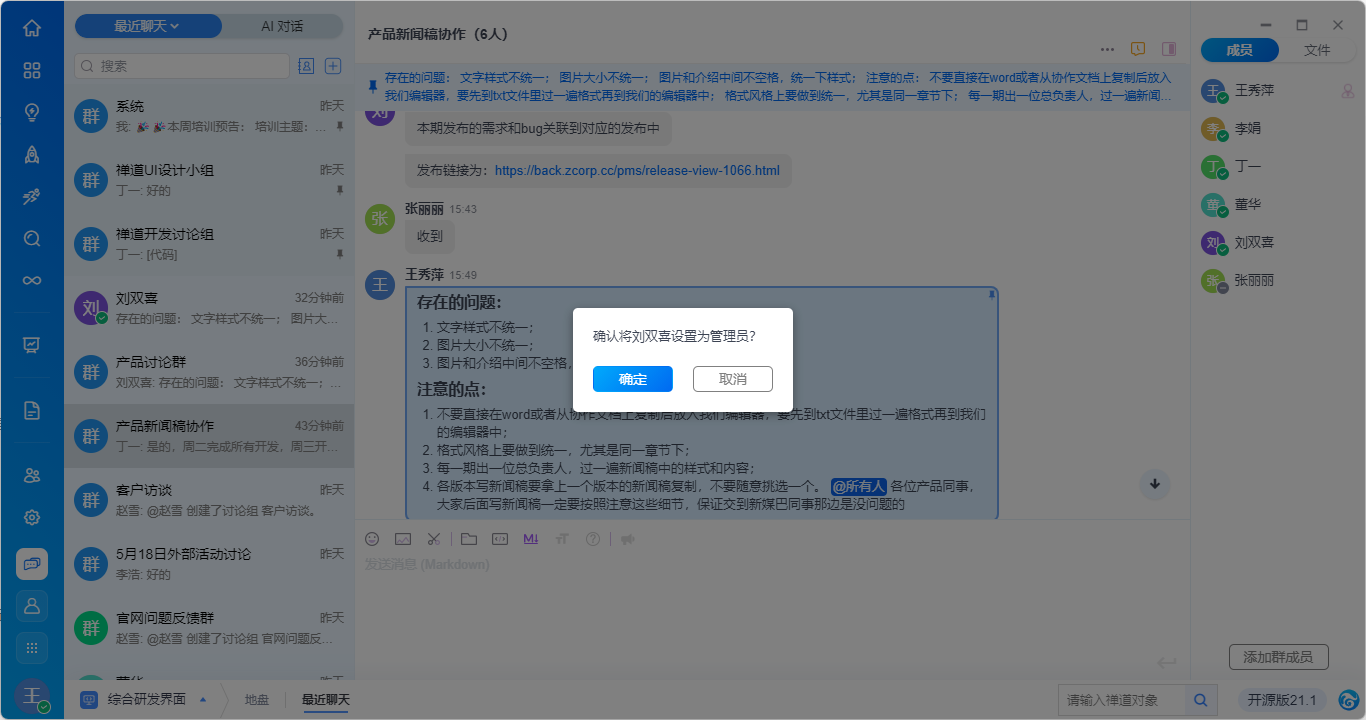The height and width of the screenshot is (720, 1366).
Task: Open the contacts person sidebar icon
Action: pos(32,605)
